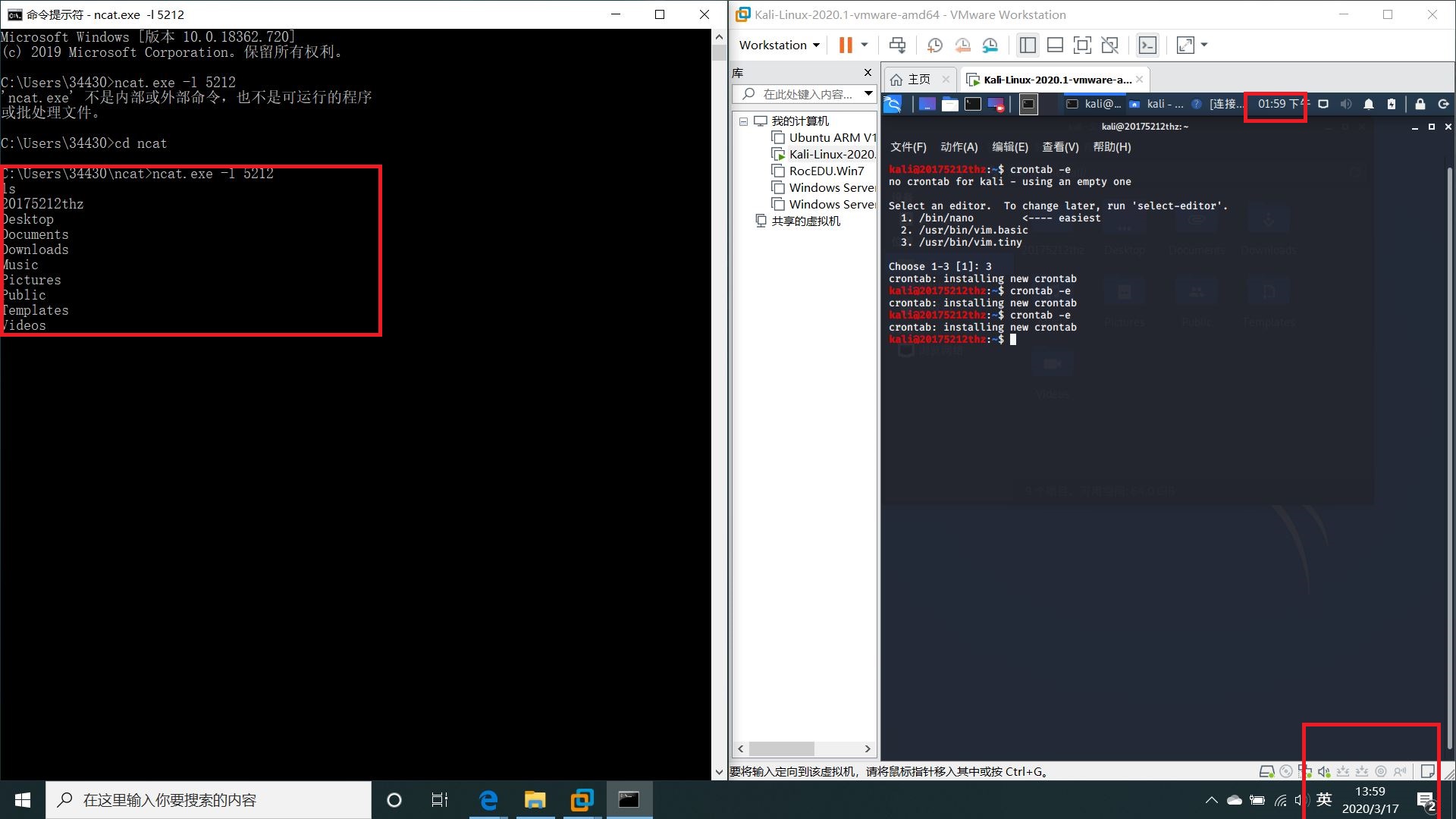Open File Explorer from taskbar
Viewport: 1456px width, 819px height.
[535, 800]
